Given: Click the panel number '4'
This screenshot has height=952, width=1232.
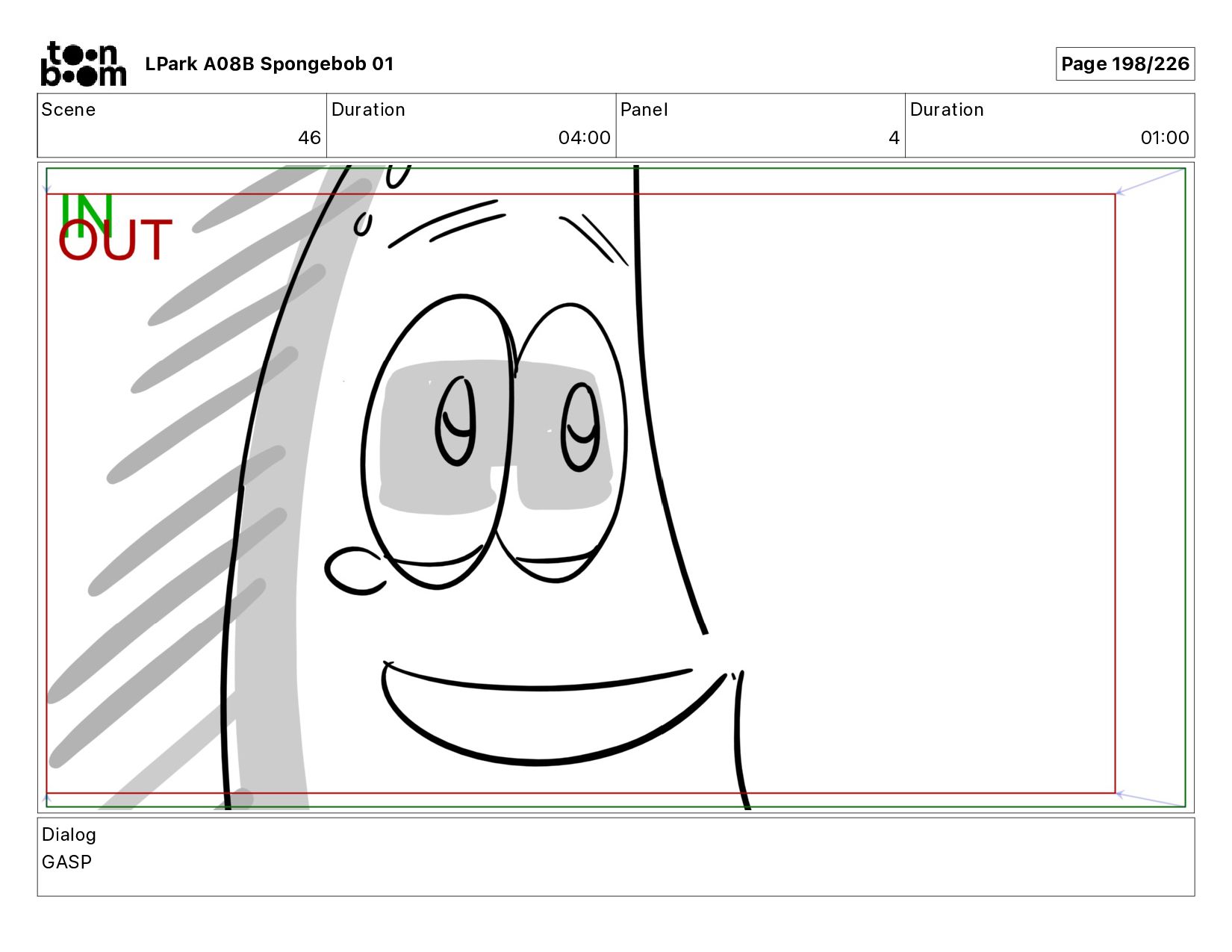Looking at the screenshot, I should pos(894,137).
